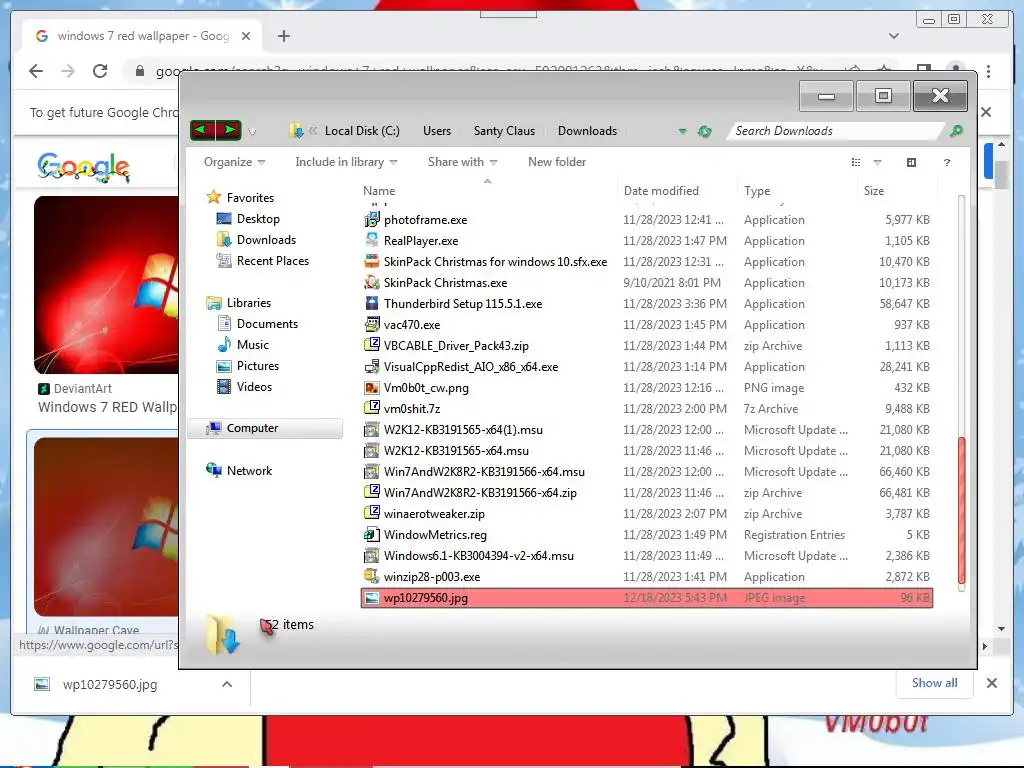Select the winzip28-p003.exe icon
This screenshot has height=768, width=1024.
tap(372, 576)
